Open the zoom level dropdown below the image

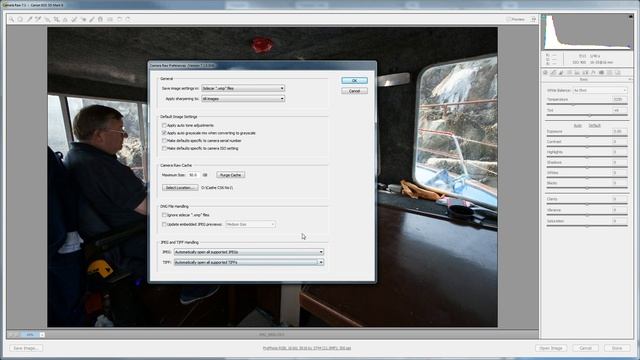pos(42,335)
